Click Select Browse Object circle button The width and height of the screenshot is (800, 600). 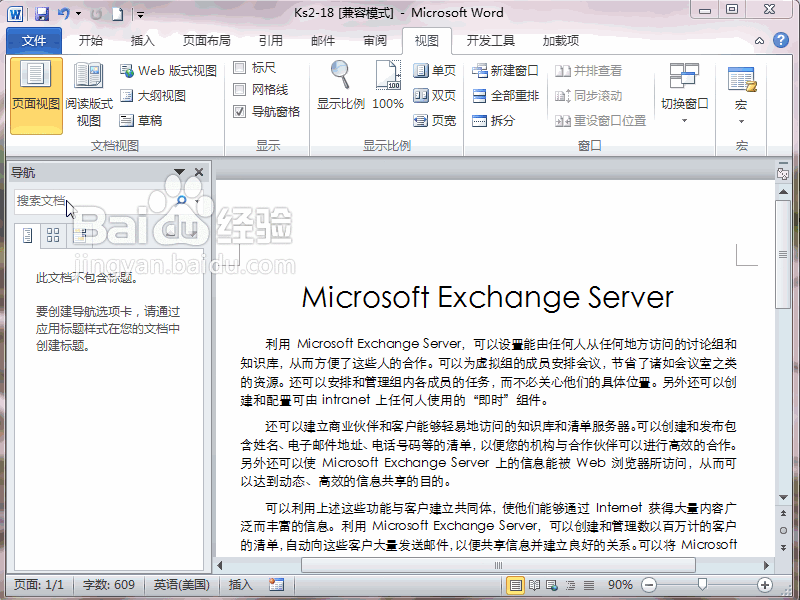pyautogui.click(x=783, y=531)
